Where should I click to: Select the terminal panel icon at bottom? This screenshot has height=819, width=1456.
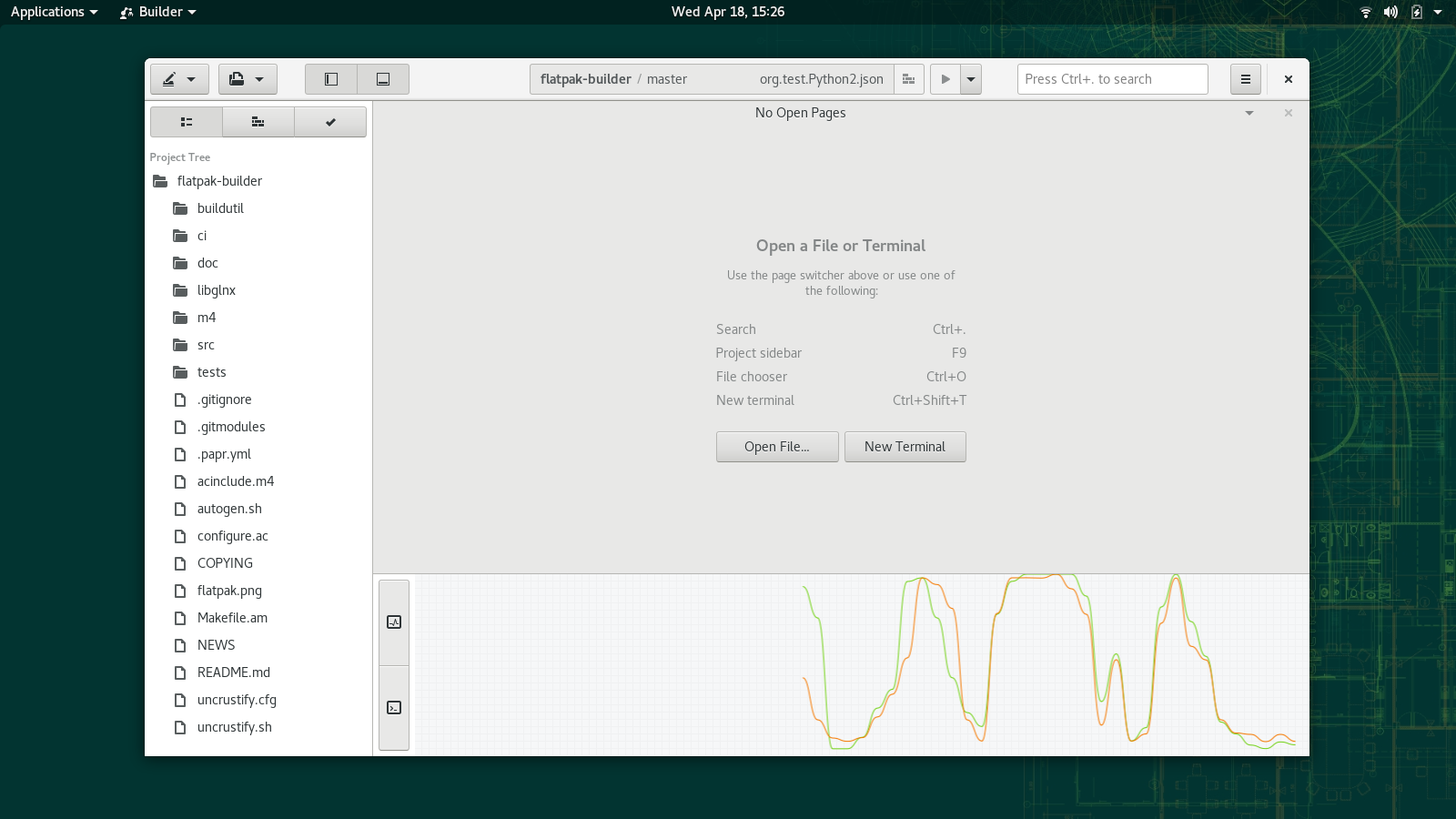[394, 708]
